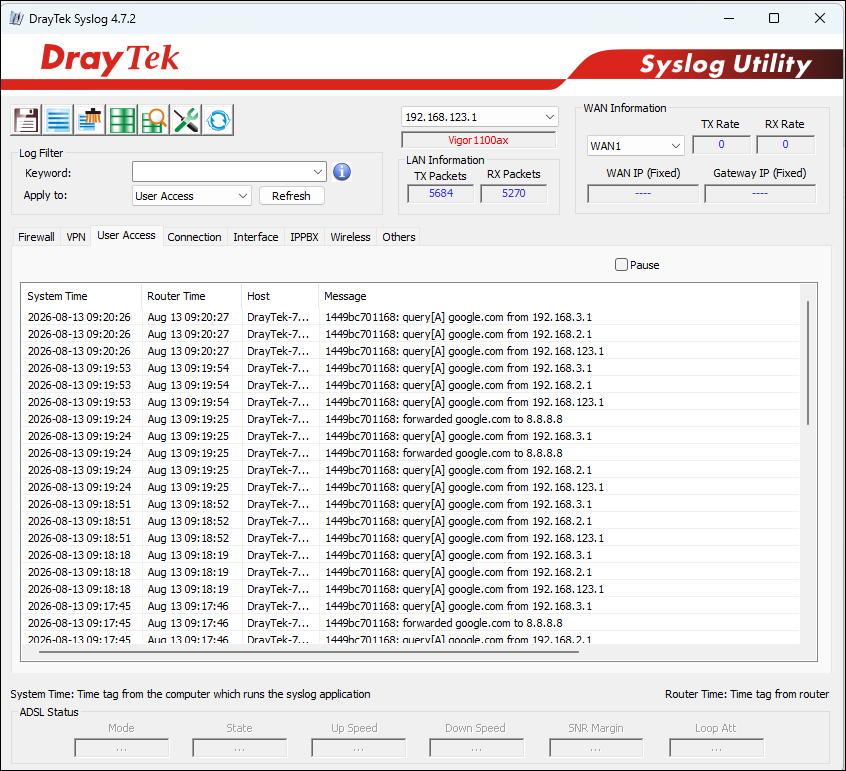
Task: Switch to the Firewall tab
Action: pyautogui.click(x=36, y=237)
